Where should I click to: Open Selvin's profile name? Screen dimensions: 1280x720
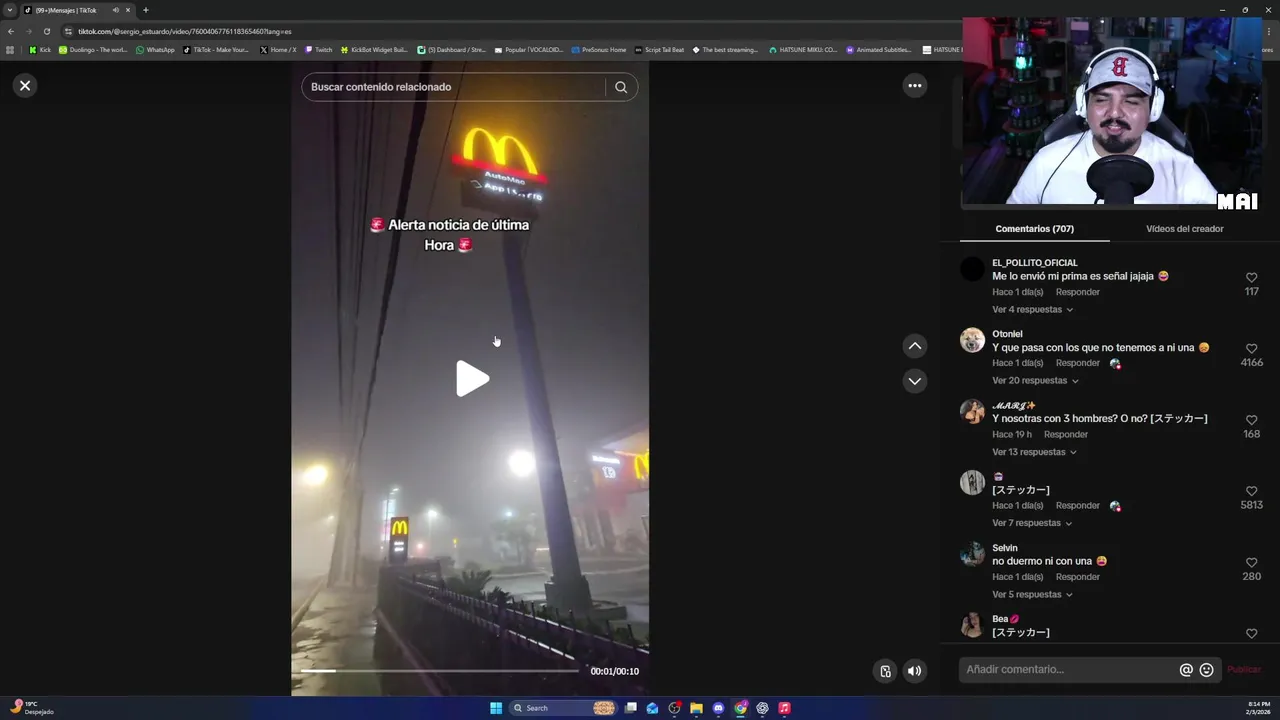tap(1004, 548)
